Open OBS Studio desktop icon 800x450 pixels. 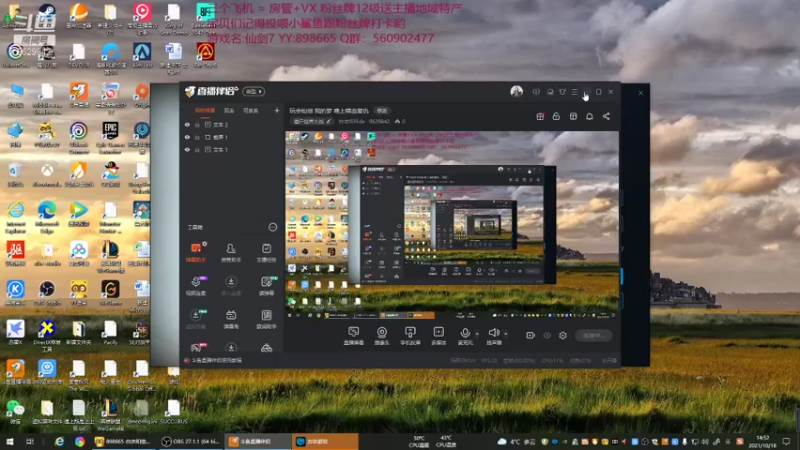click(47, 292)
